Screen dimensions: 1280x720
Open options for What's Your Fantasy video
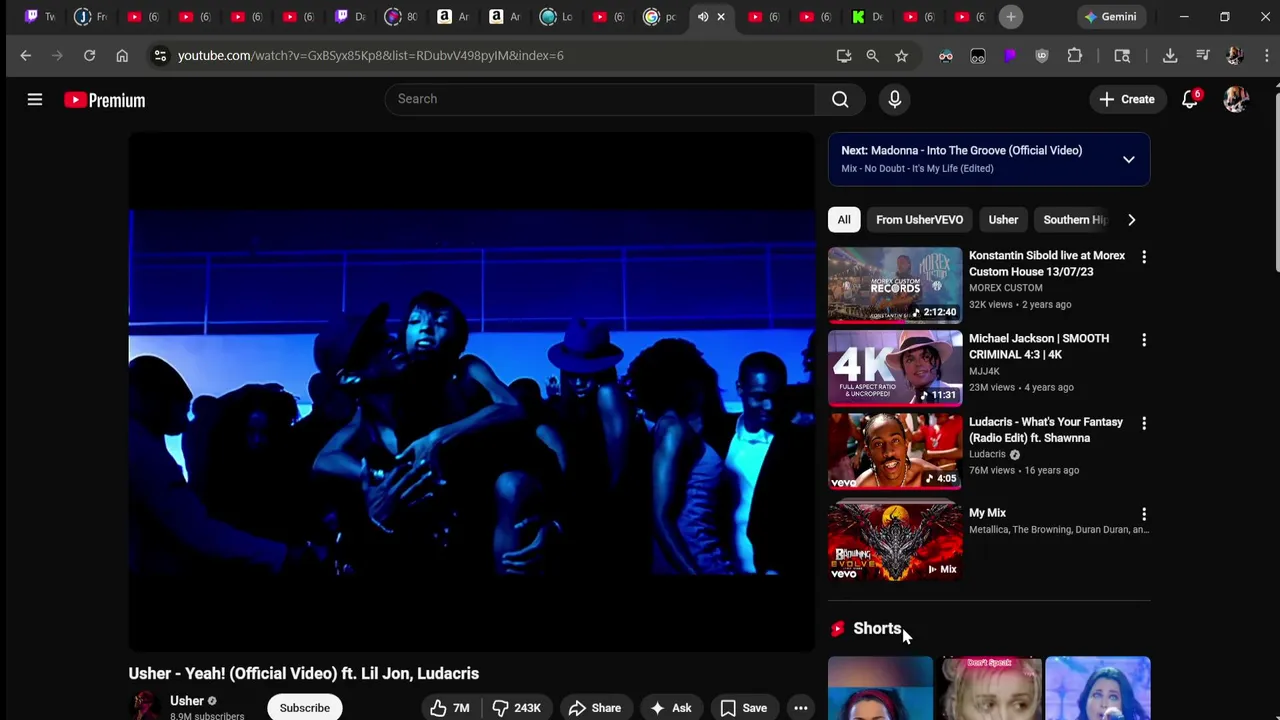point(1144,423)
